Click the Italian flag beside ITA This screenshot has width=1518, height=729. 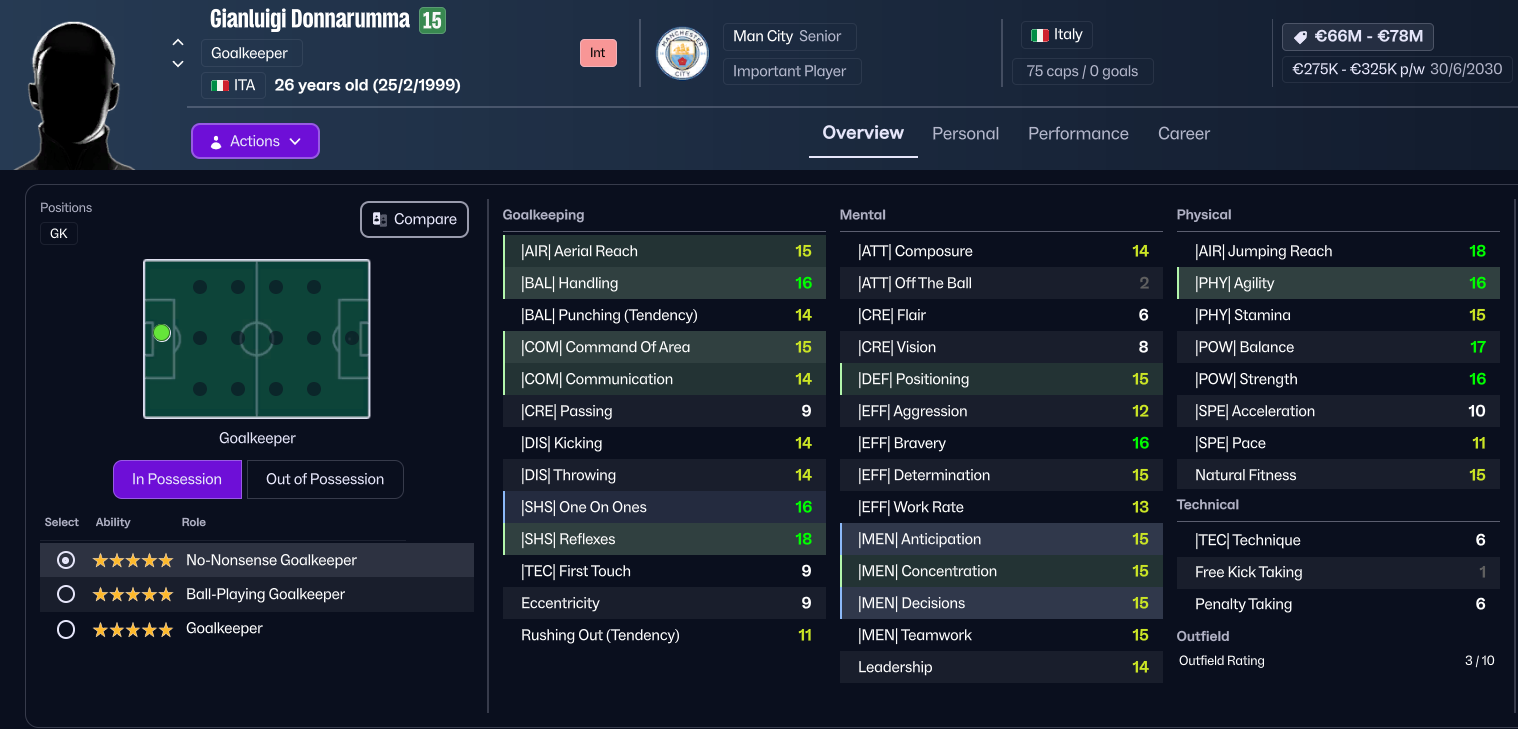tap(219, 86)
